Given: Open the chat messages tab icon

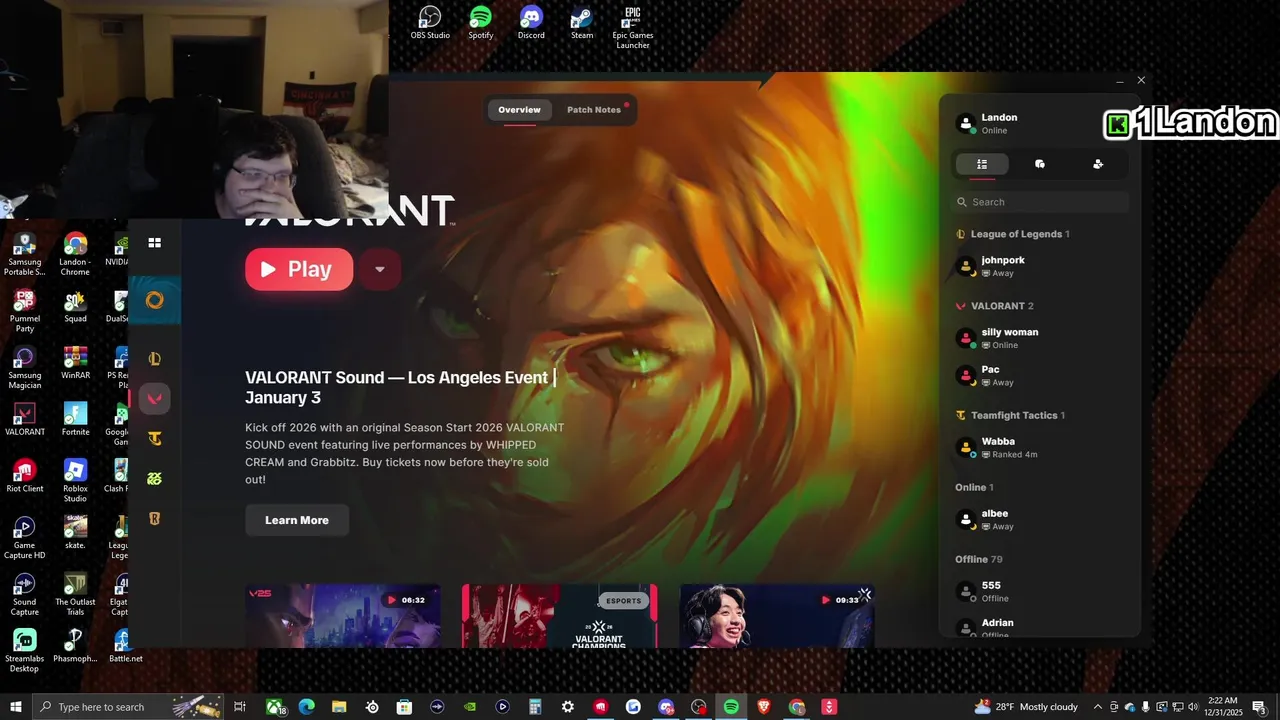Looking at the screenshot, I should click(x=1040, y=164).
